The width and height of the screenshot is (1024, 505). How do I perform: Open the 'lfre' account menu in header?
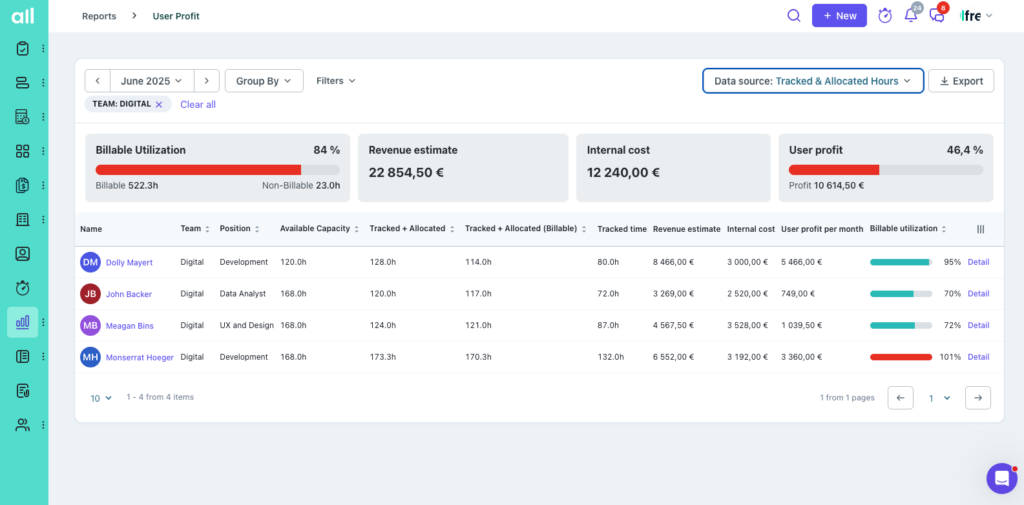976,16
